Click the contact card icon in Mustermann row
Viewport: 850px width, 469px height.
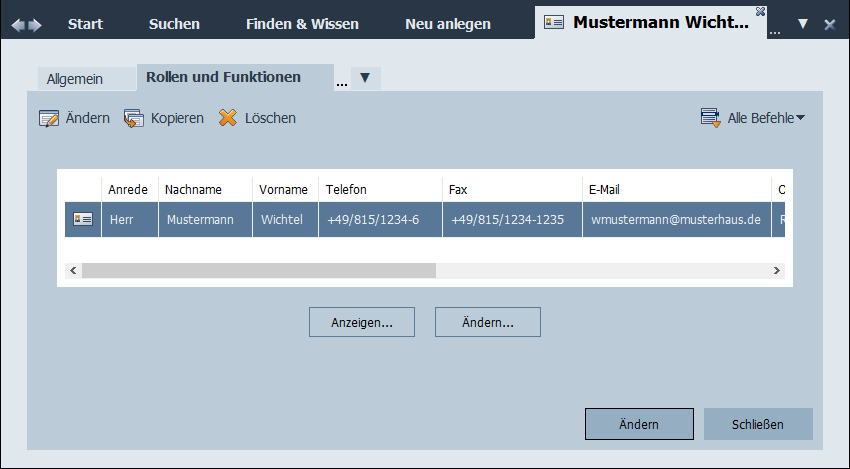83,219
